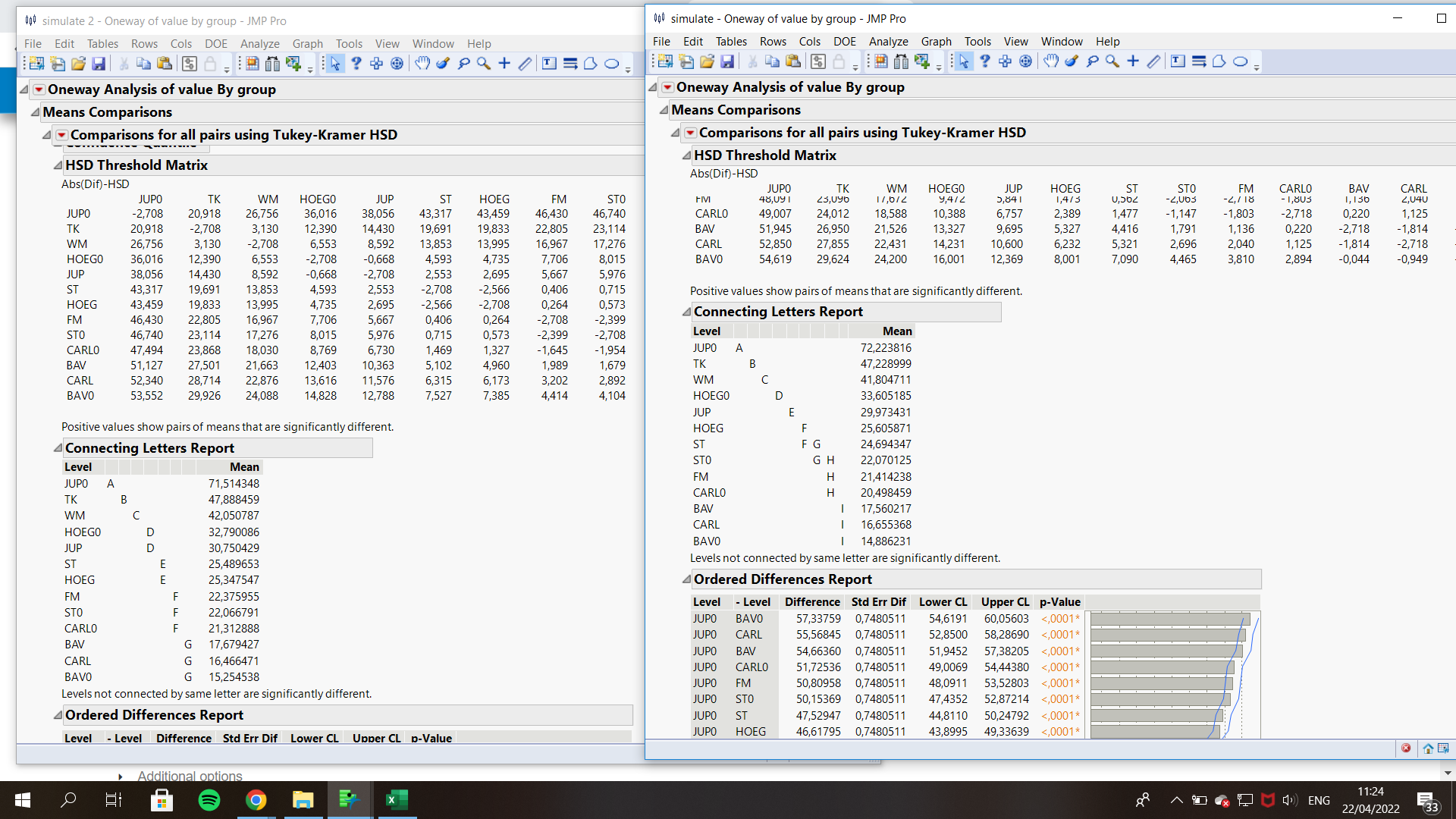Viewport: 1456px width, 819px height.
Task: Open Spotify from the Windows taskbar
Action: point(209,800)
